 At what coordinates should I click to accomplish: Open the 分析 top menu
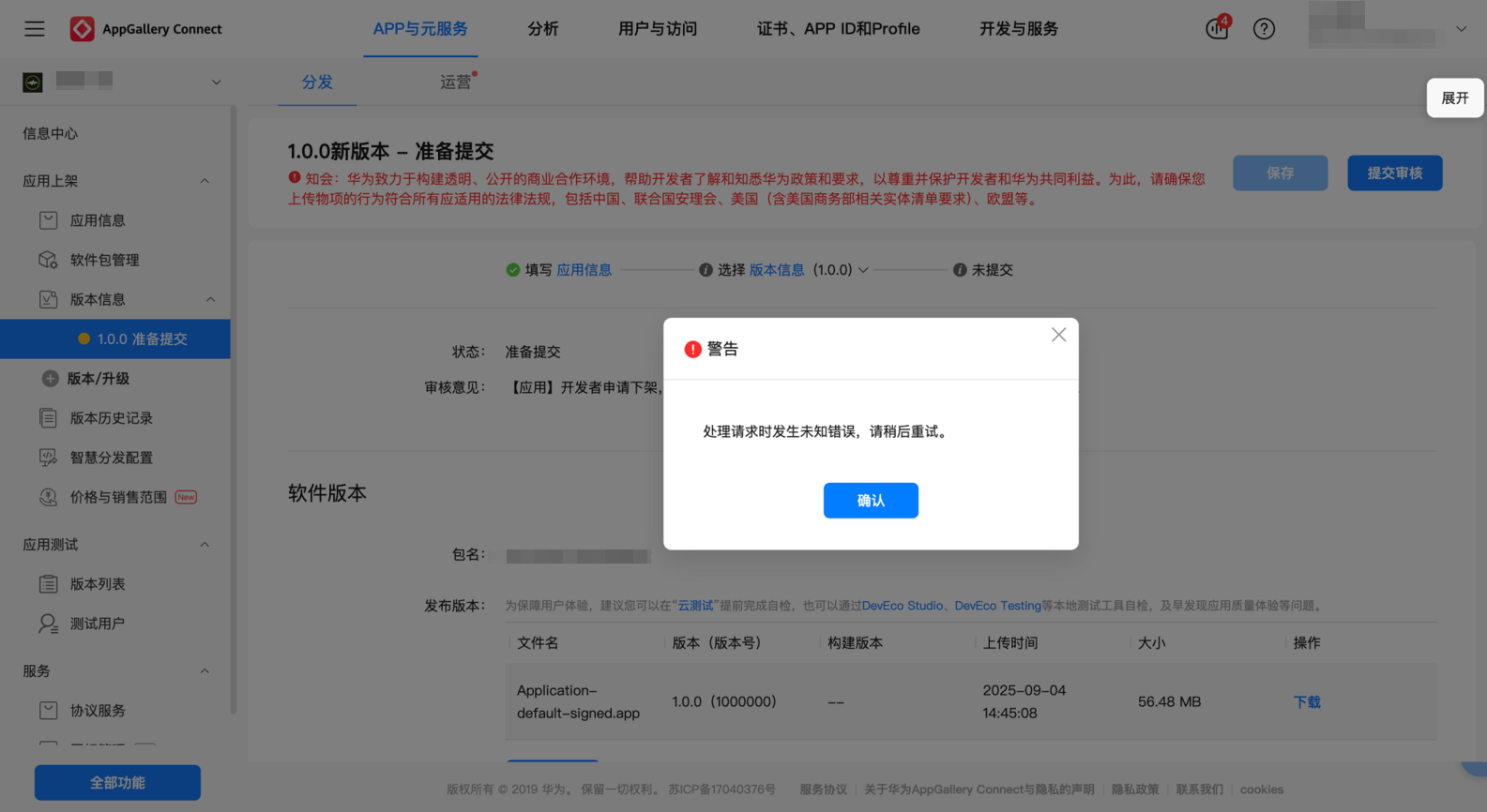[543, 29]
